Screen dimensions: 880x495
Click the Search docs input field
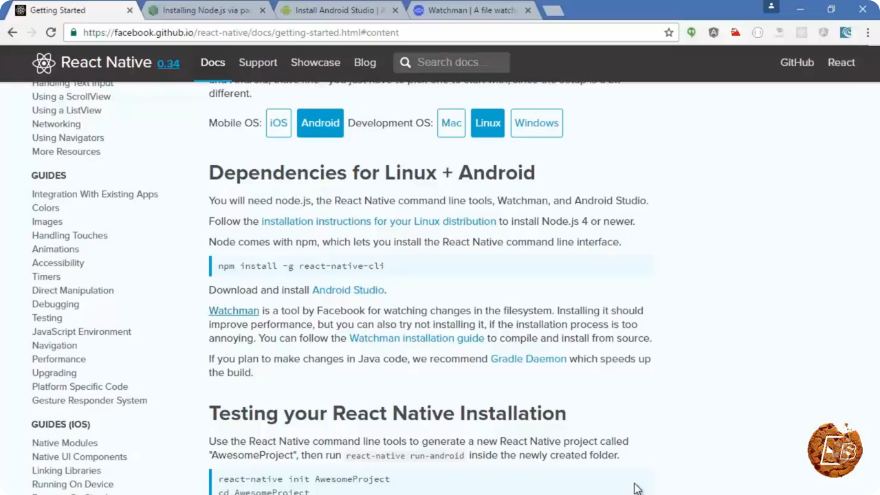click(x=452, y=62)
